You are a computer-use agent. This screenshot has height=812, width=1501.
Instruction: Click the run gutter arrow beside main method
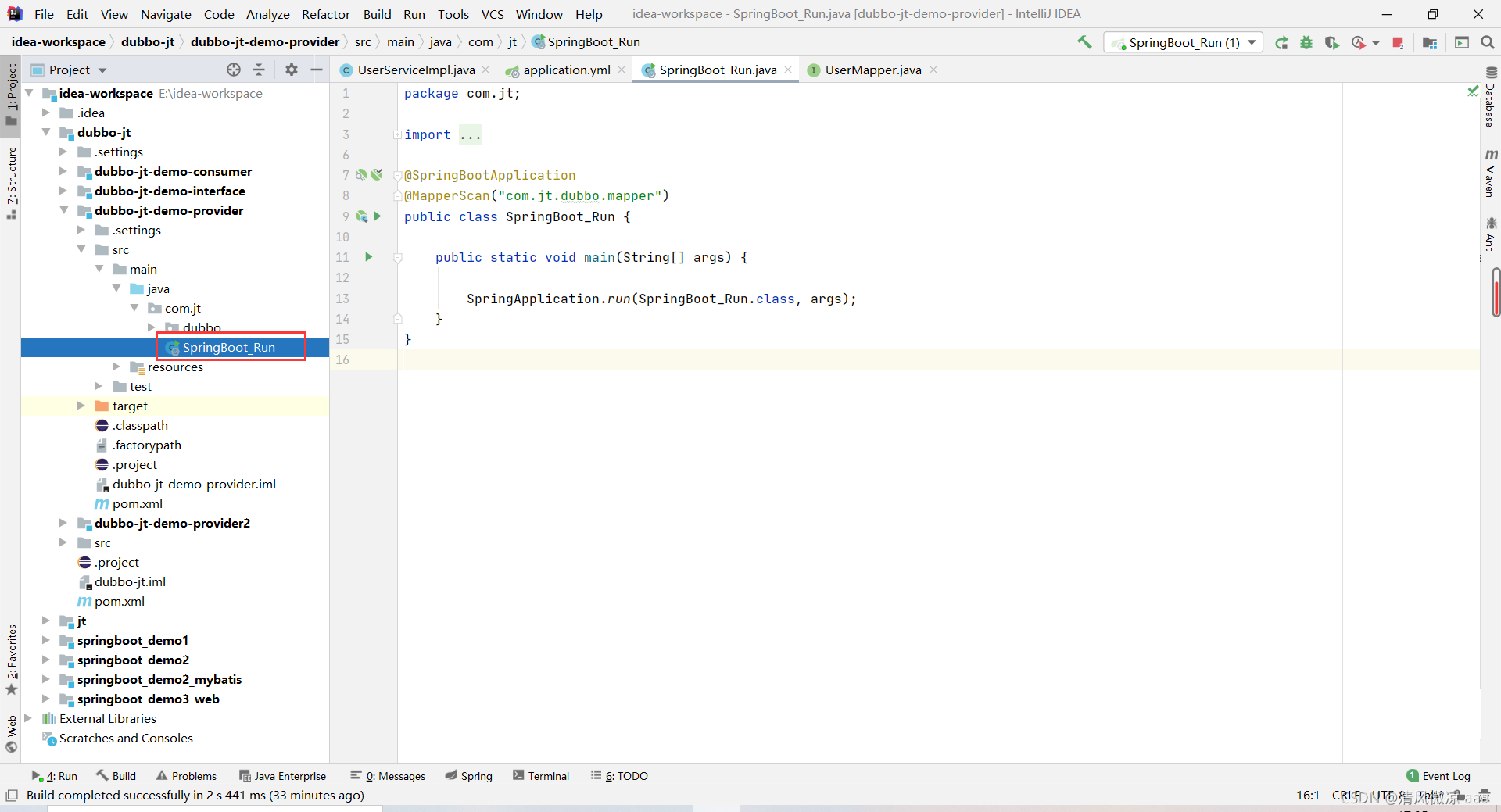(369, 257)
